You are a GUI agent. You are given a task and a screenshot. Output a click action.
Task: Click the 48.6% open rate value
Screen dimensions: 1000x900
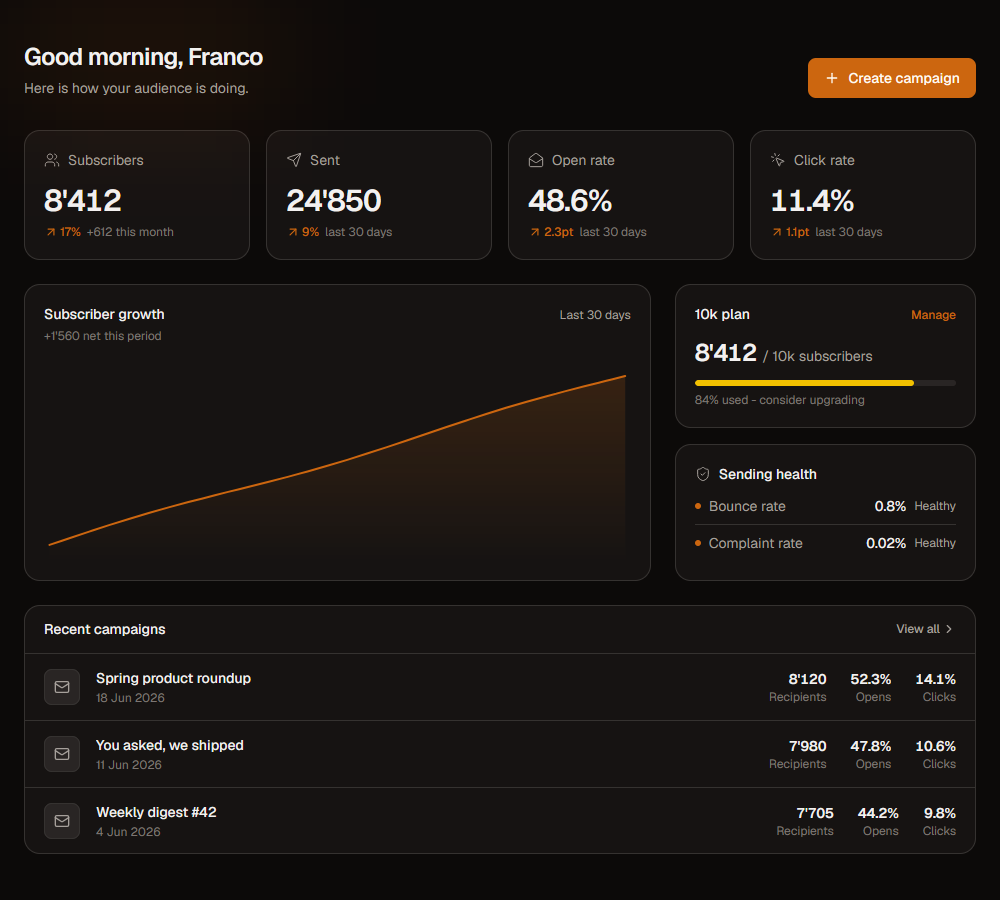point(570,200)
